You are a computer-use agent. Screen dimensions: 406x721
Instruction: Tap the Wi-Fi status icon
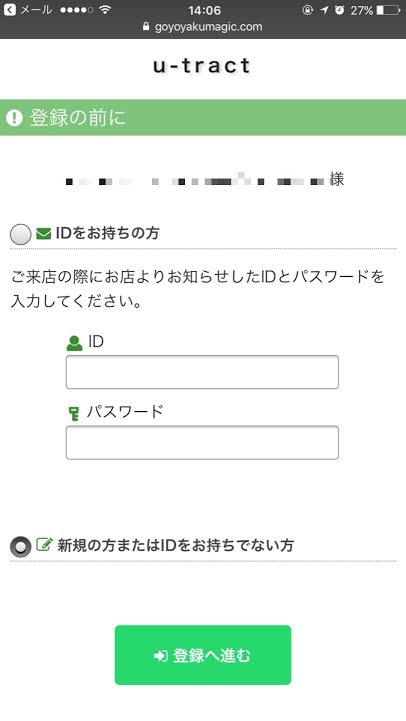click(x=105, y=10)
